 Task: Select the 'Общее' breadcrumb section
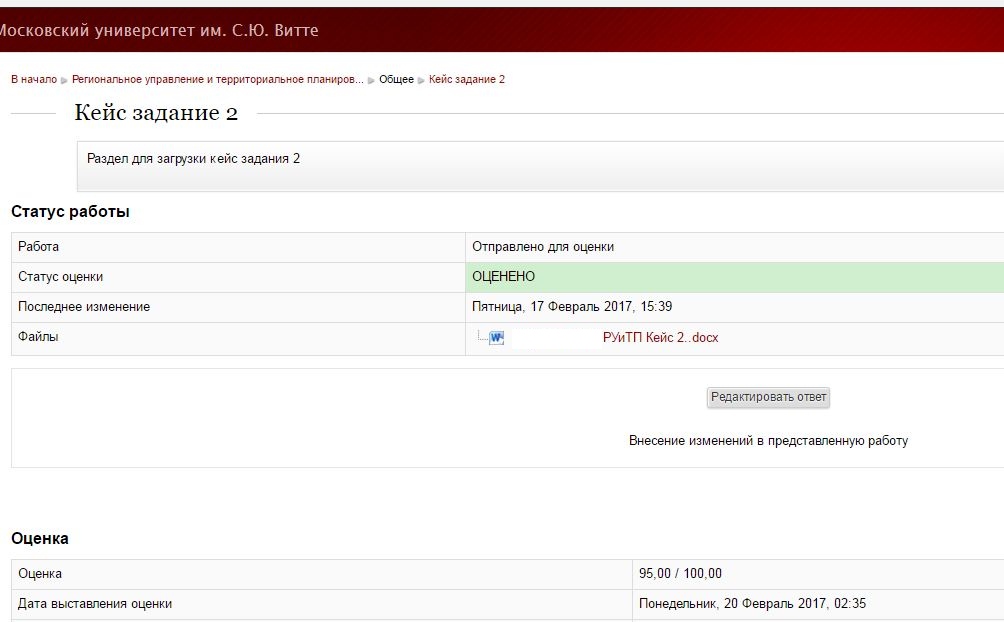click(396, 79)
